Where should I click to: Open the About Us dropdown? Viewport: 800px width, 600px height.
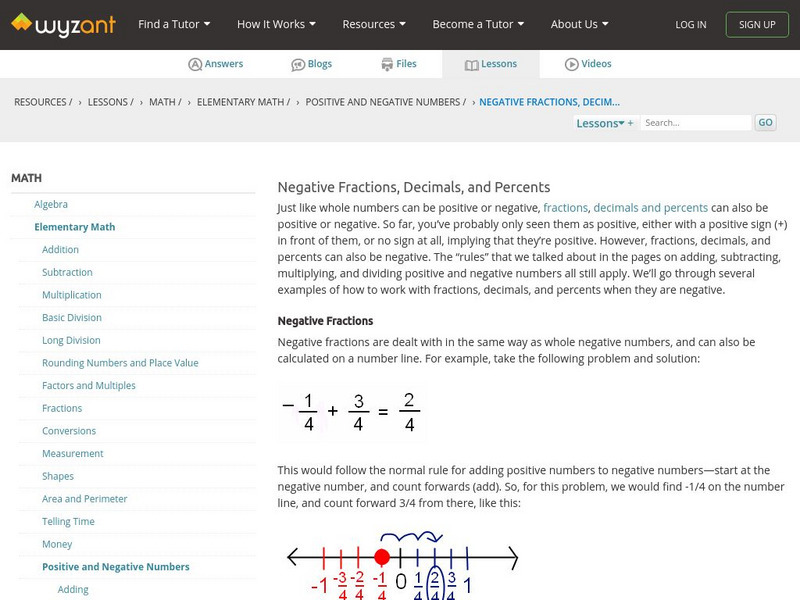[579, 24]
